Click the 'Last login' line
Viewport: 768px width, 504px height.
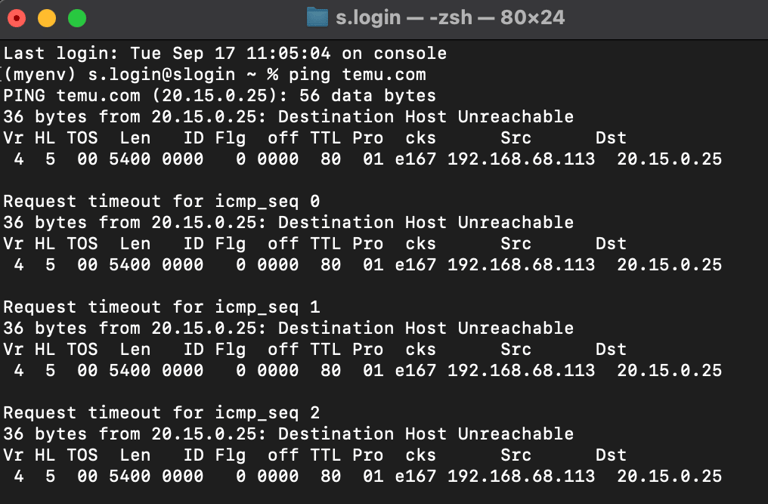(x=225, y=53)
